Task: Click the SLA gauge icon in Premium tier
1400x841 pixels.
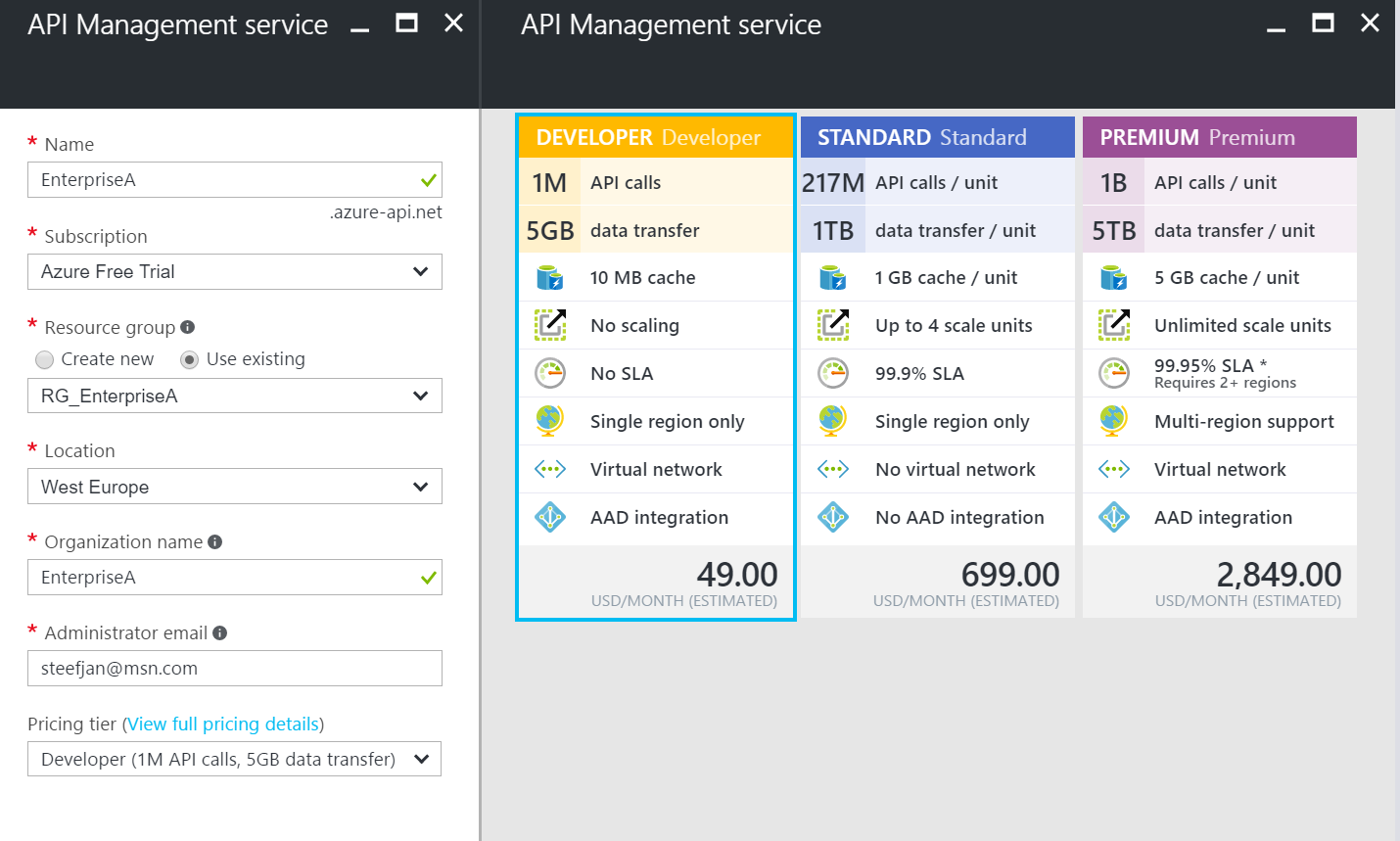Action: [1115, 373]
